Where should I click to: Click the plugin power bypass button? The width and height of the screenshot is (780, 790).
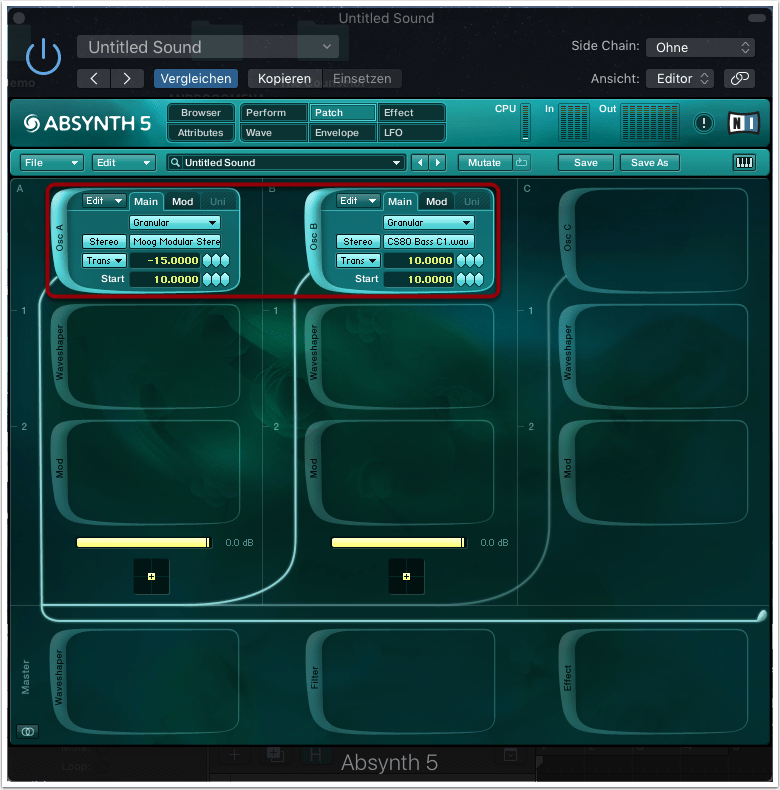point(43,57)
